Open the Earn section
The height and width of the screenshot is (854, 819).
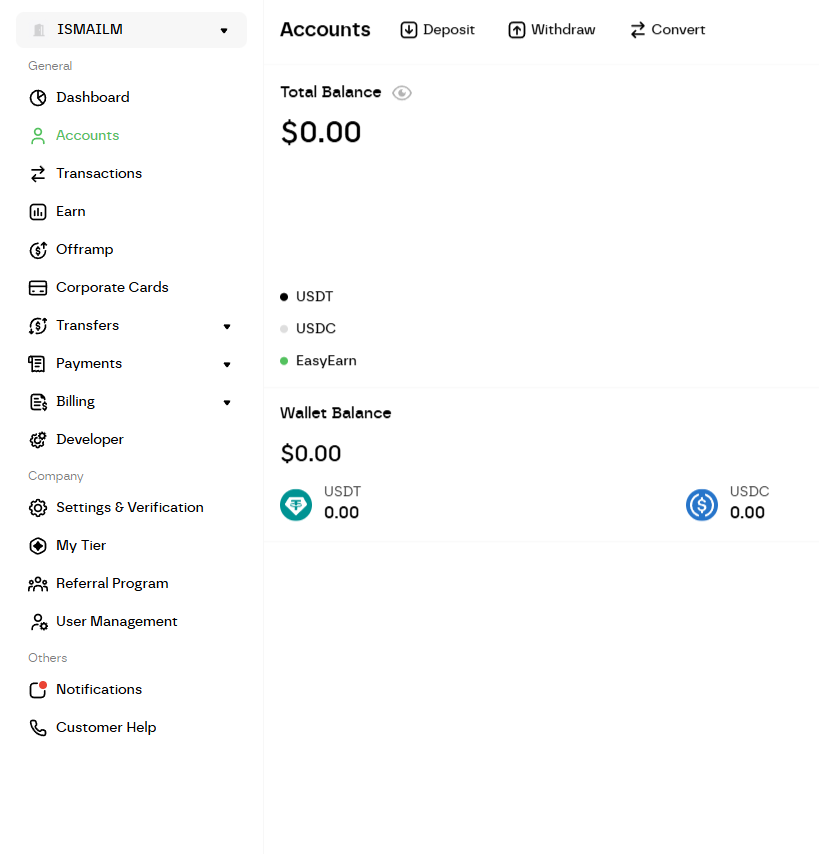click(x=71, y=211)
